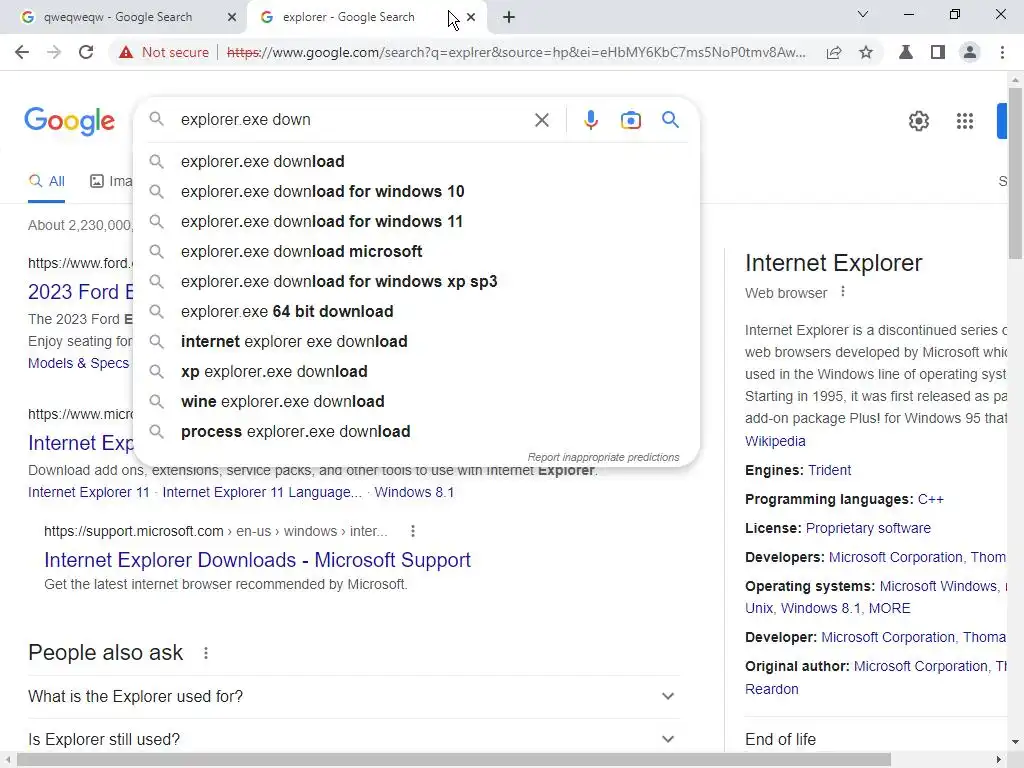Select the explorer Google Search tab
The height and width of the screenshot is (768, 1024).
pyautogui.click(x=368, y=17)
